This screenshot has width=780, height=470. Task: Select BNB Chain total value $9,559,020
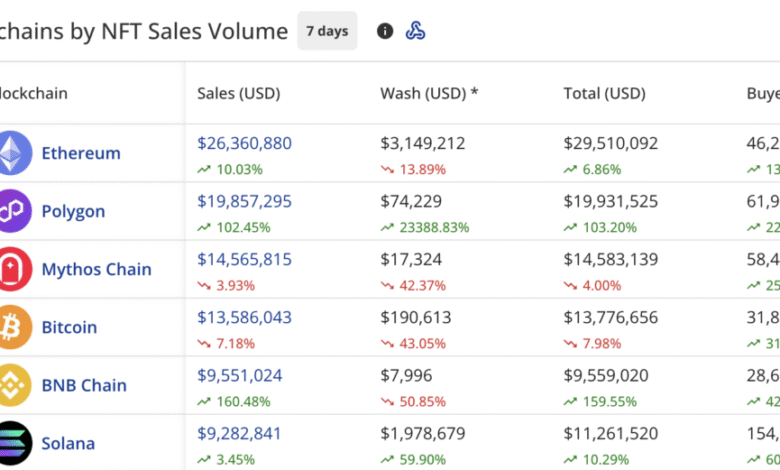tap(606, 376)
